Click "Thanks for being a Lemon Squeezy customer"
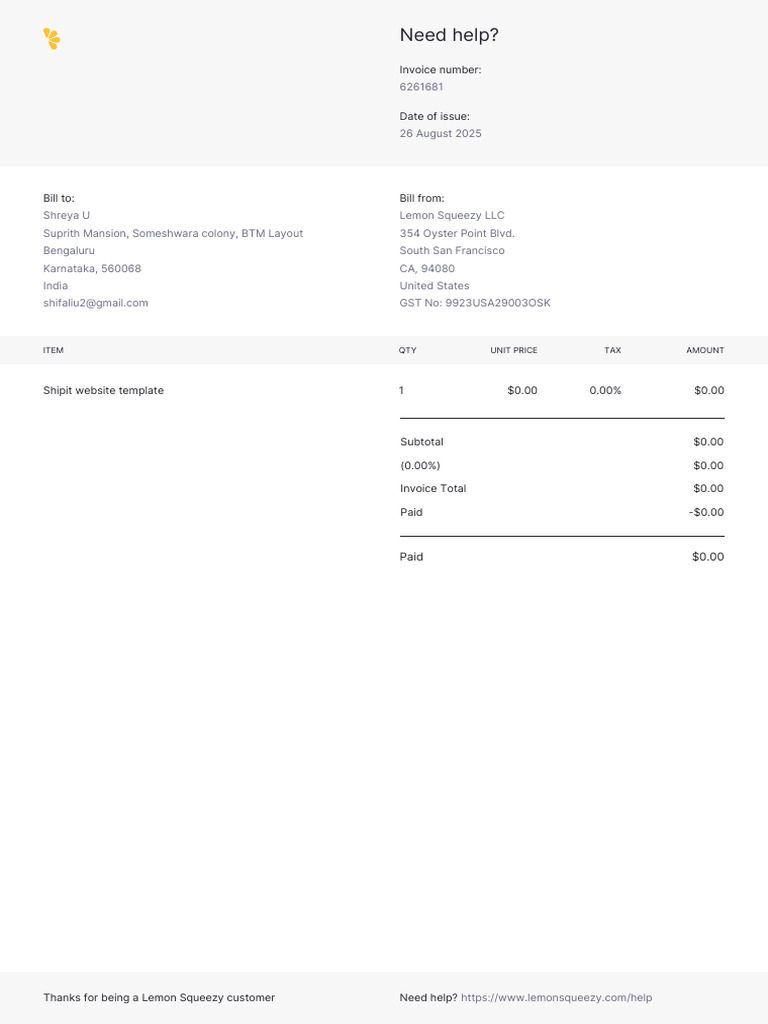Viewport: 768px width, 1024px height. point(159,998)
